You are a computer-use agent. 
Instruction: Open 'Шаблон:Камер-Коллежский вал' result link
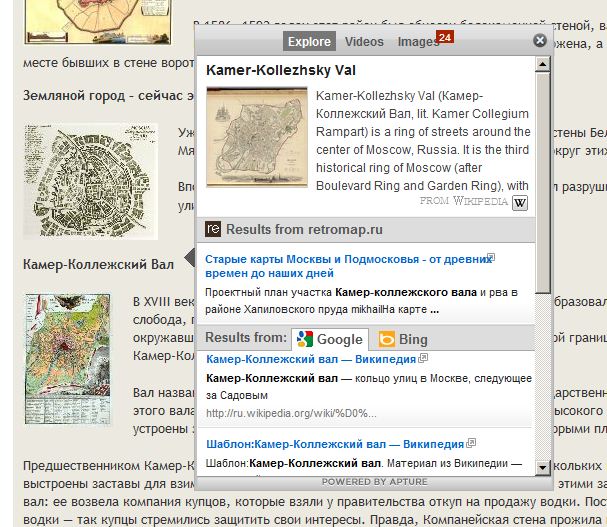coord(334,443)
